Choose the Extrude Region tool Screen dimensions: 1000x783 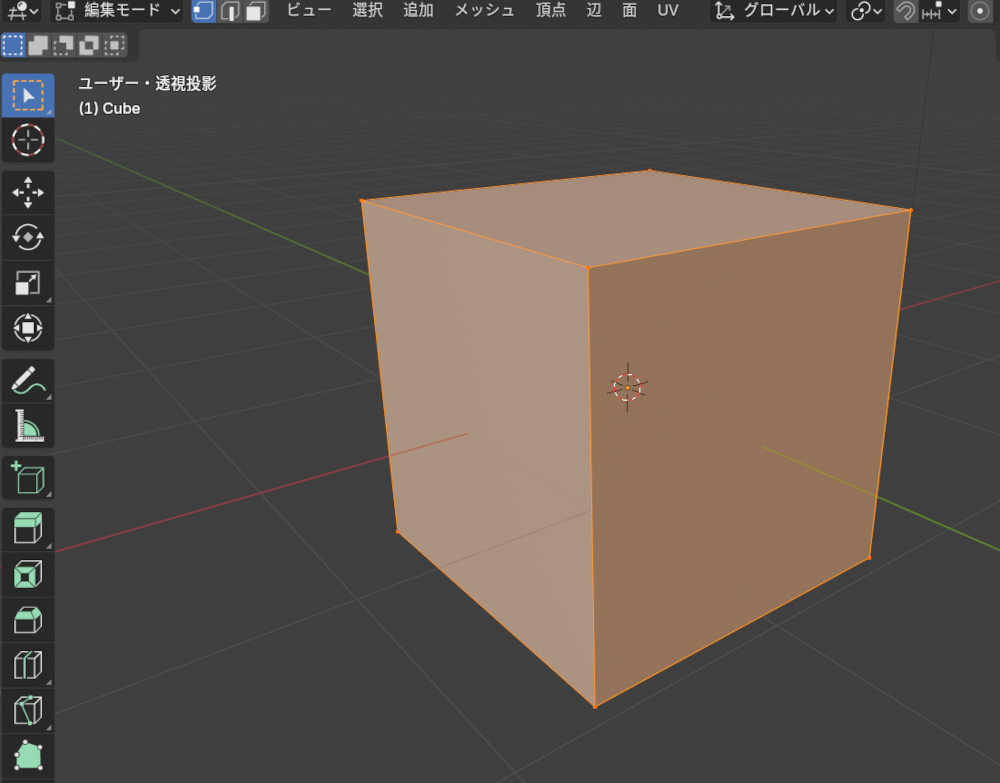click(27, 527)
